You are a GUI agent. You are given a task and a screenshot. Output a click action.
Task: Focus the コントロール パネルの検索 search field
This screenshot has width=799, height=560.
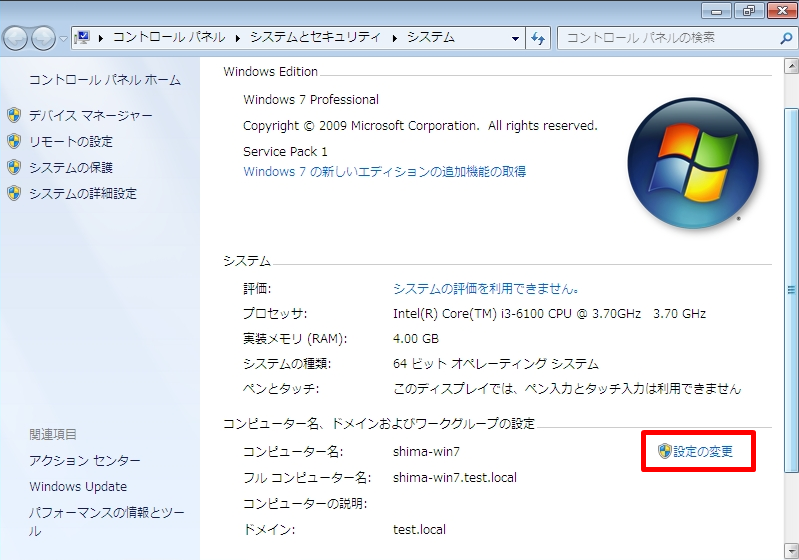pos(668,38)
